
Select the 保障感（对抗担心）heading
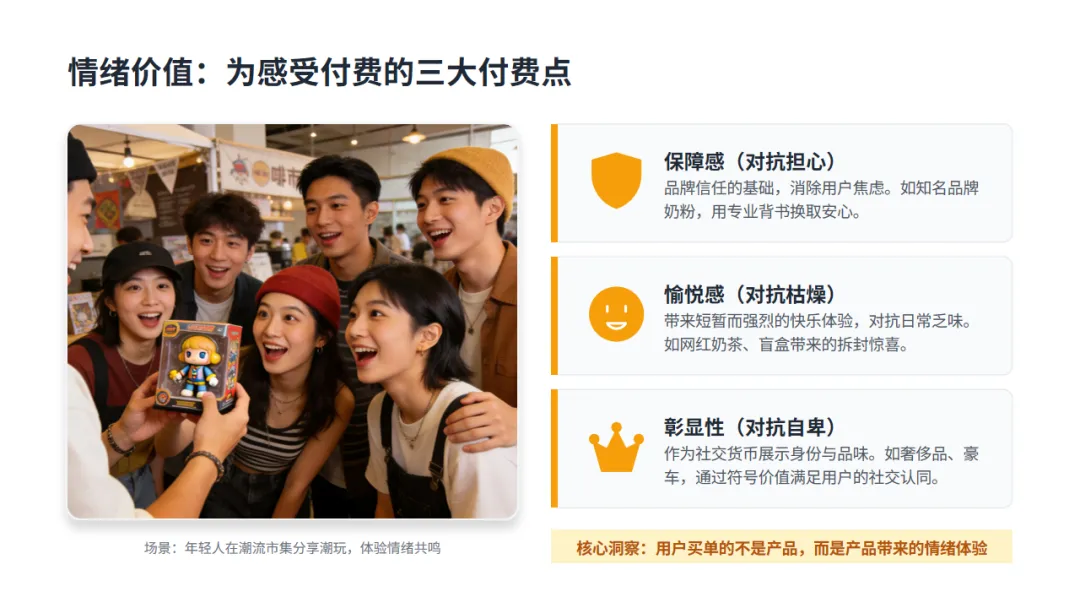[749, 162]
